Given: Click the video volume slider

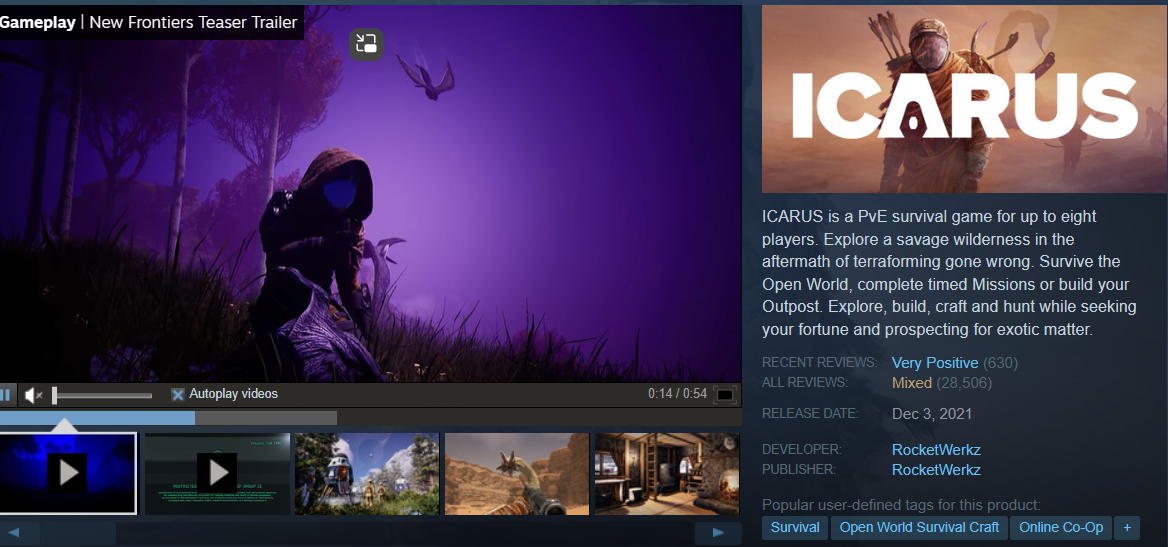Looking at the screenshot, I should tap(102, 395).
